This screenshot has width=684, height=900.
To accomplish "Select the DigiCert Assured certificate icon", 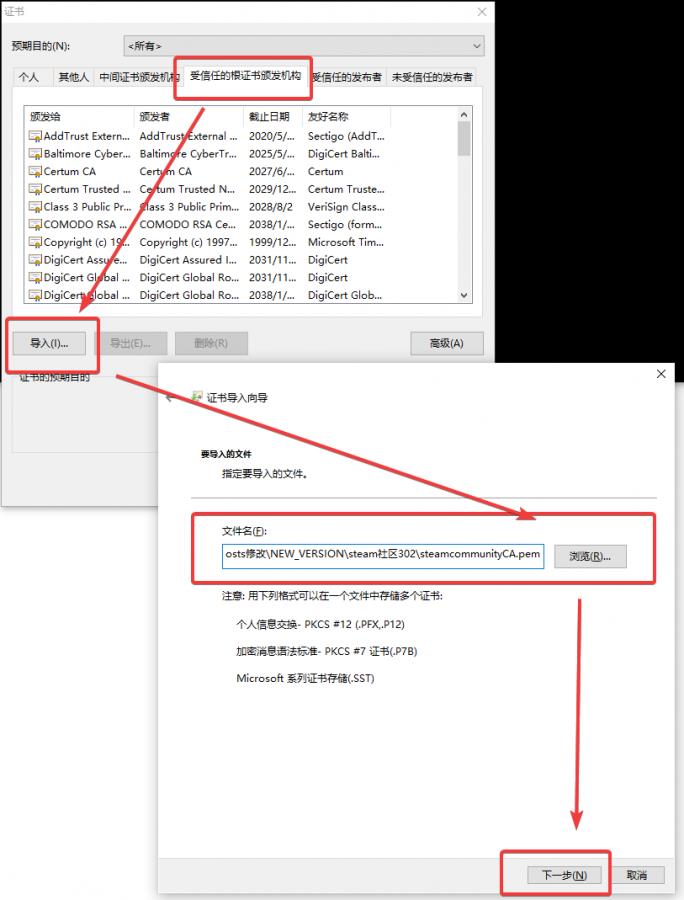I will pos(35,260).
